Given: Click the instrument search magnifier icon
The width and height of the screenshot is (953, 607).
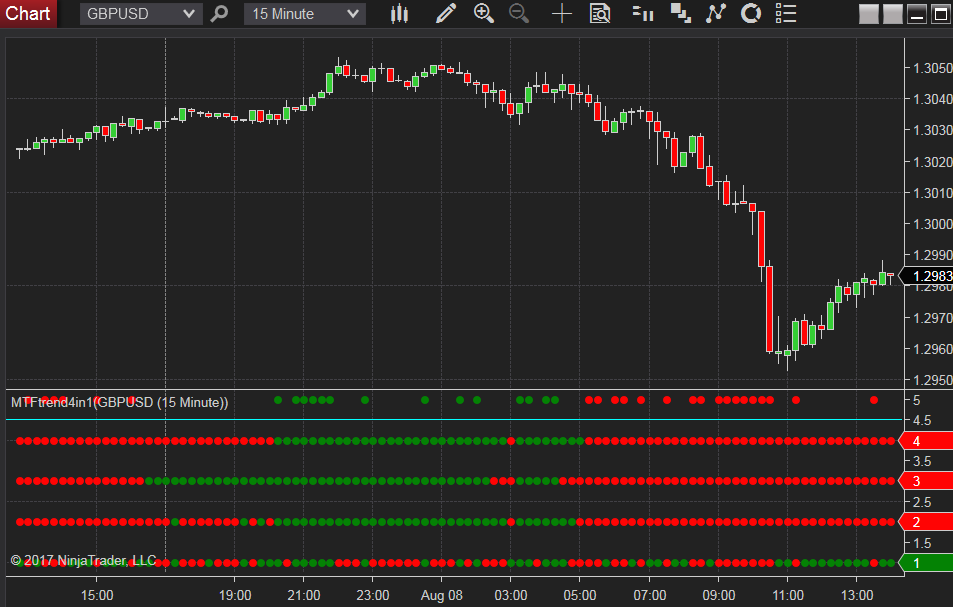Looking at the screenshot, I should 219,14.
